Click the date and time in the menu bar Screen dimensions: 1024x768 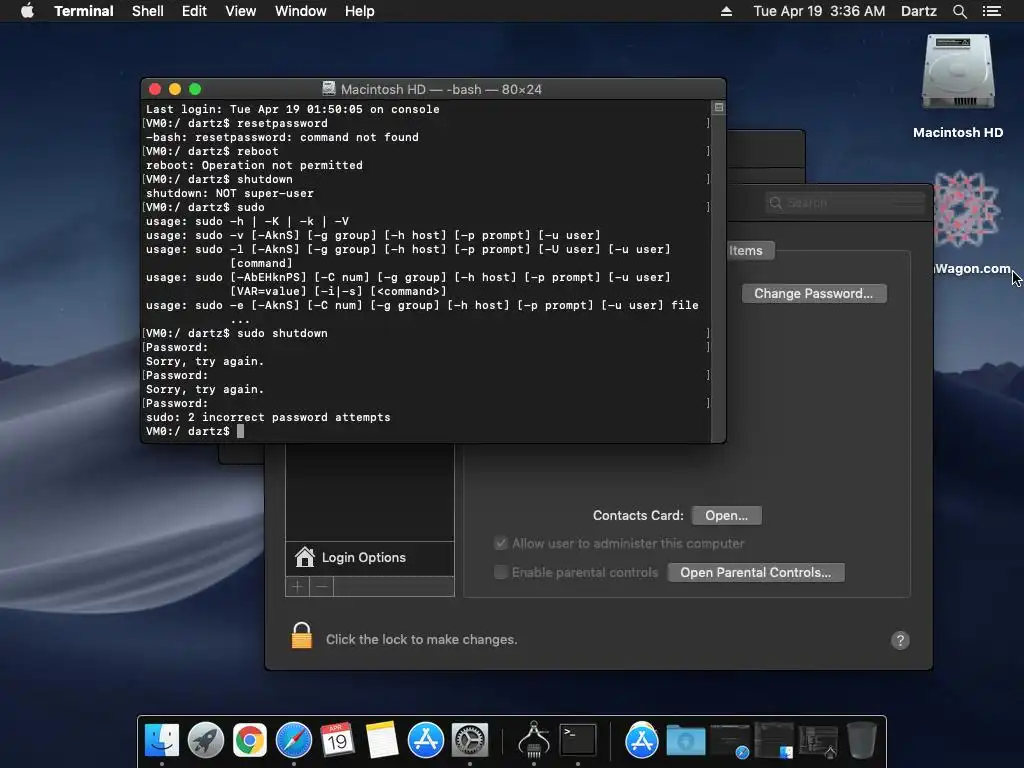pyautogui.click(x=820, y=11)
